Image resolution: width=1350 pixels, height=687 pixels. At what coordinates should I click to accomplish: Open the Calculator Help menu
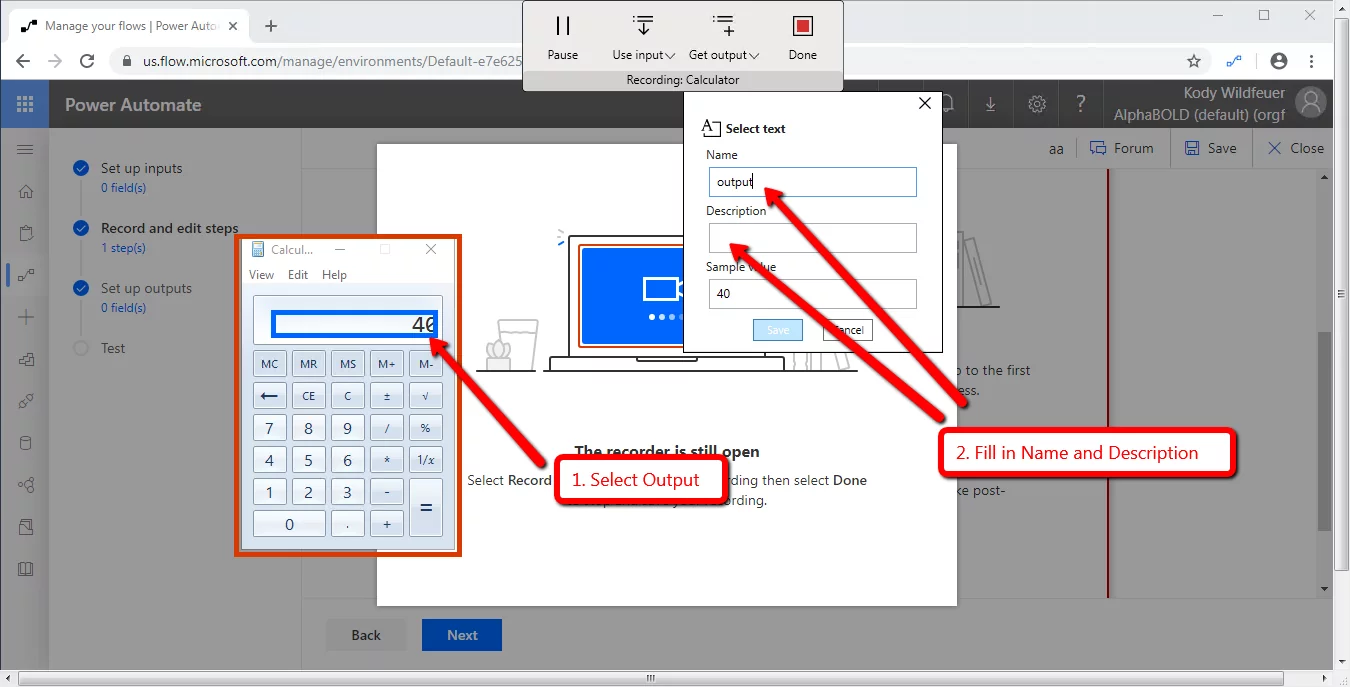pyautogui.click(x=334, y=275)
